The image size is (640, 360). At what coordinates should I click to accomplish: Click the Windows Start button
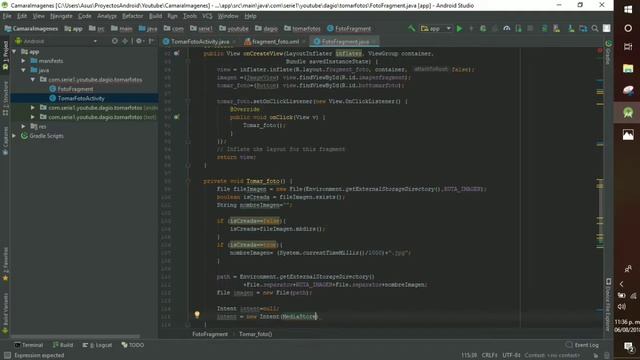628,10
